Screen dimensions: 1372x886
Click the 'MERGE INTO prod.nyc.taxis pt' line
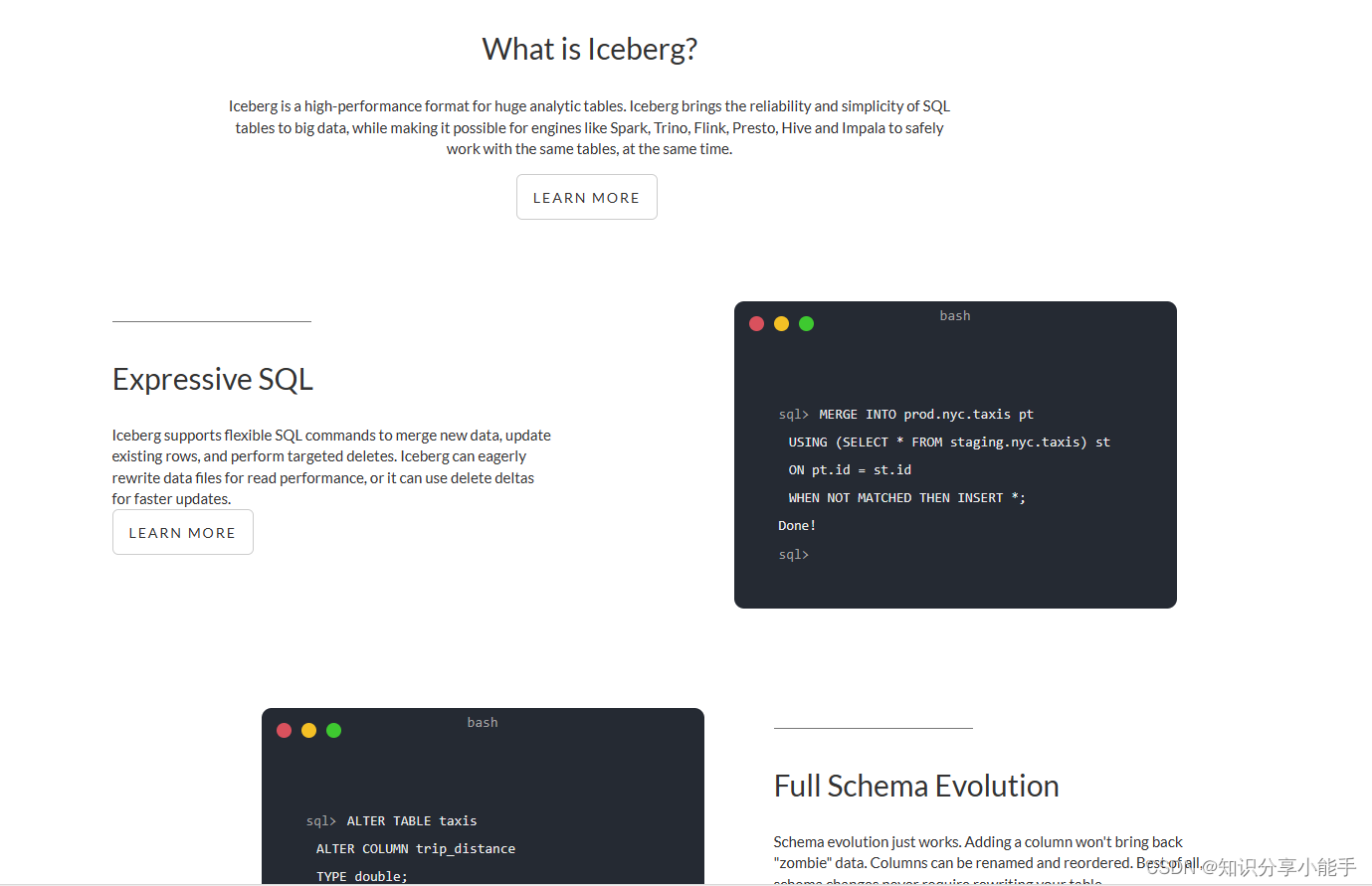926,415
